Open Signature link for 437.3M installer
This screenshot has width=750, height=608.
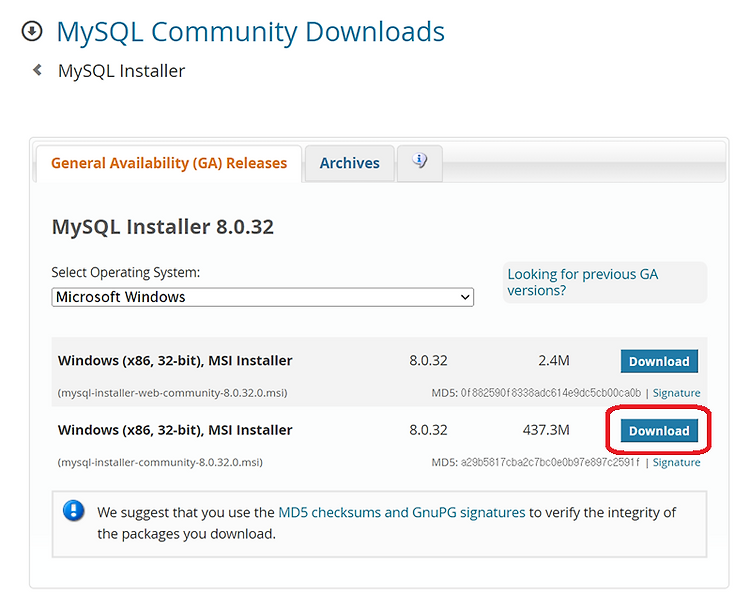point(676,462)
